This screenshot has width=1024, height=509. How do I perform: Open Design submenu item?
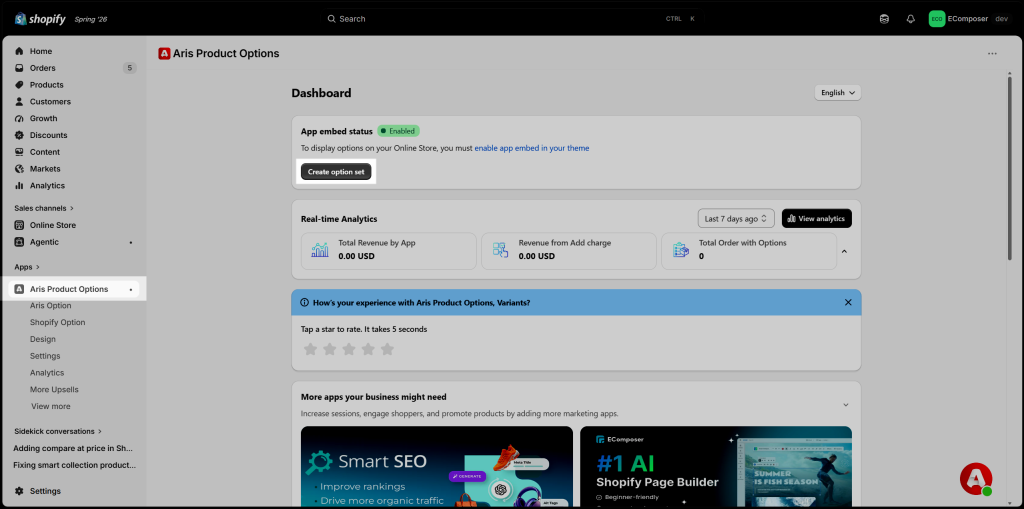pos(42,339)
